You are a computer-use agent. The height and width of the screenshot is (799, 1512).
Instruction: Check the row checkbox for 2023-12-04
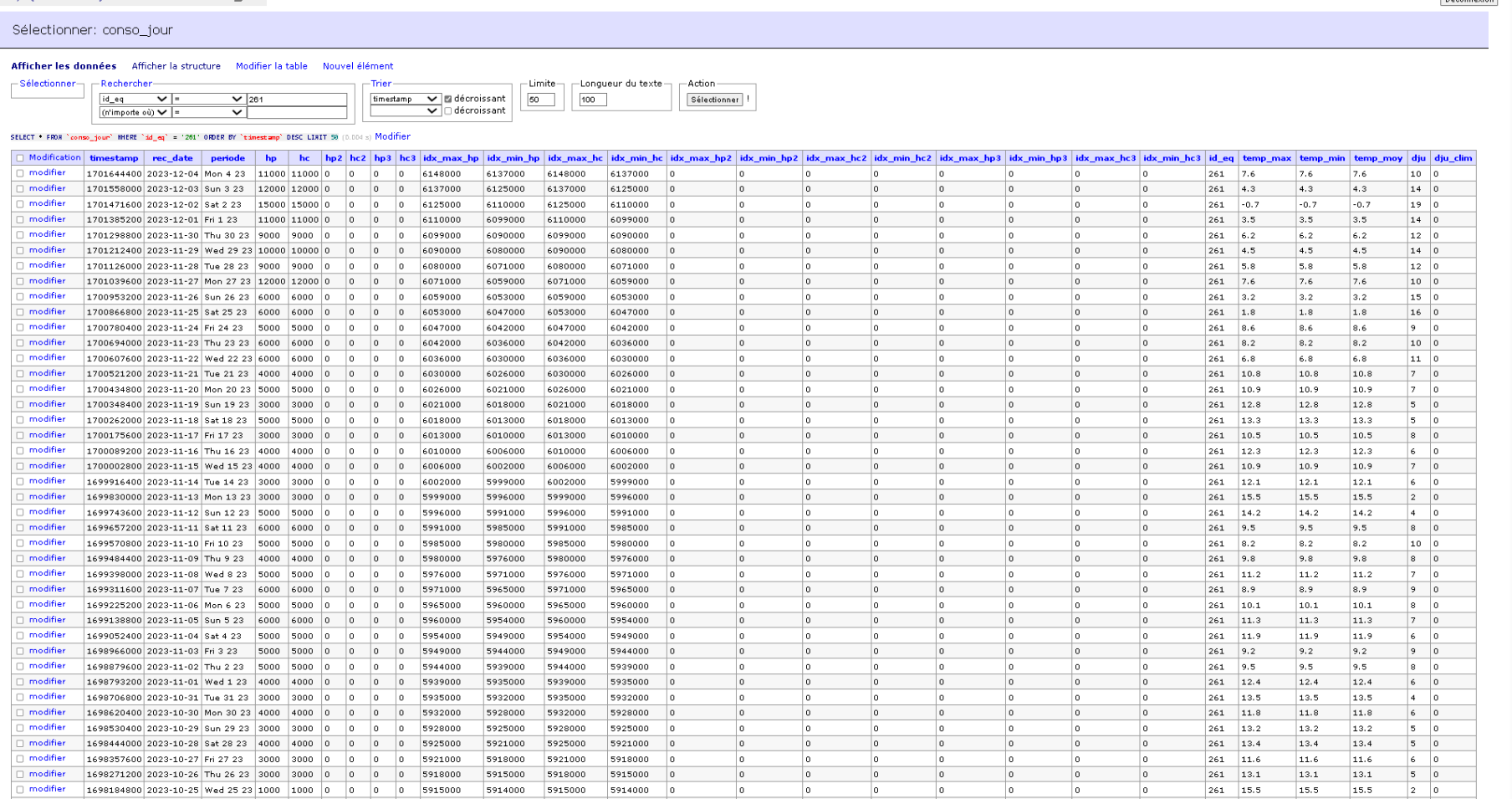point(20,174)
